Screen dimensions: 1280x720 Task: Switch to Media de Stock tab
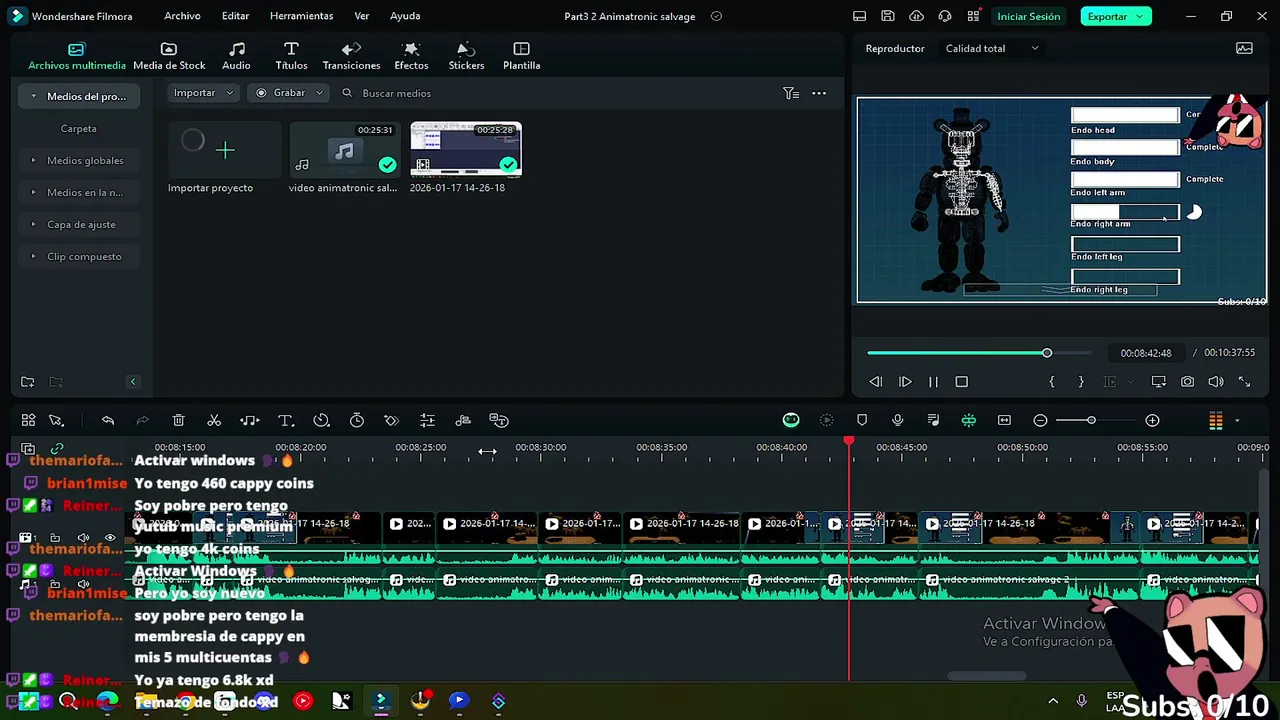pyautogui.click(x=169, y=56)
